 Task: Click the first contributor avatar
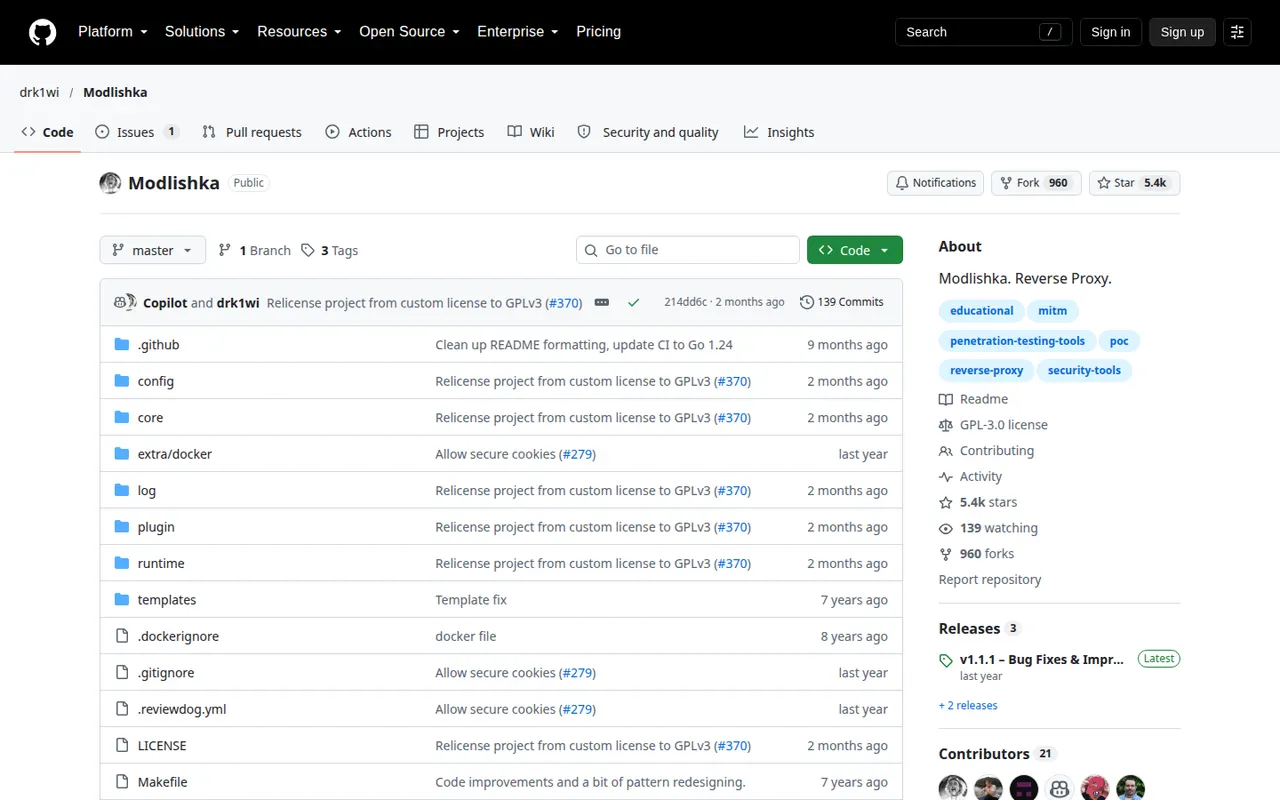tap(953, 788)
